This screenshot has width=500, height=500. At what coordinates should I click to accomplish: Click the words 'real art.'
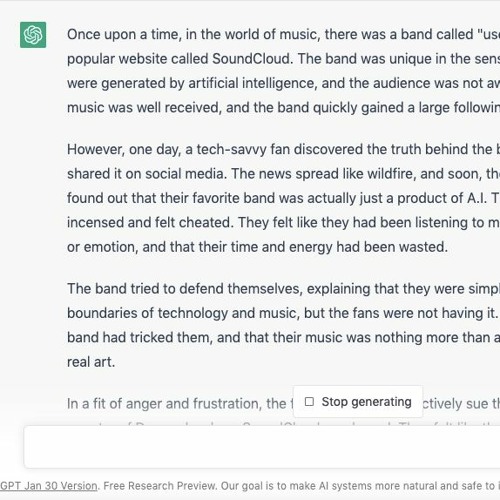91,362
